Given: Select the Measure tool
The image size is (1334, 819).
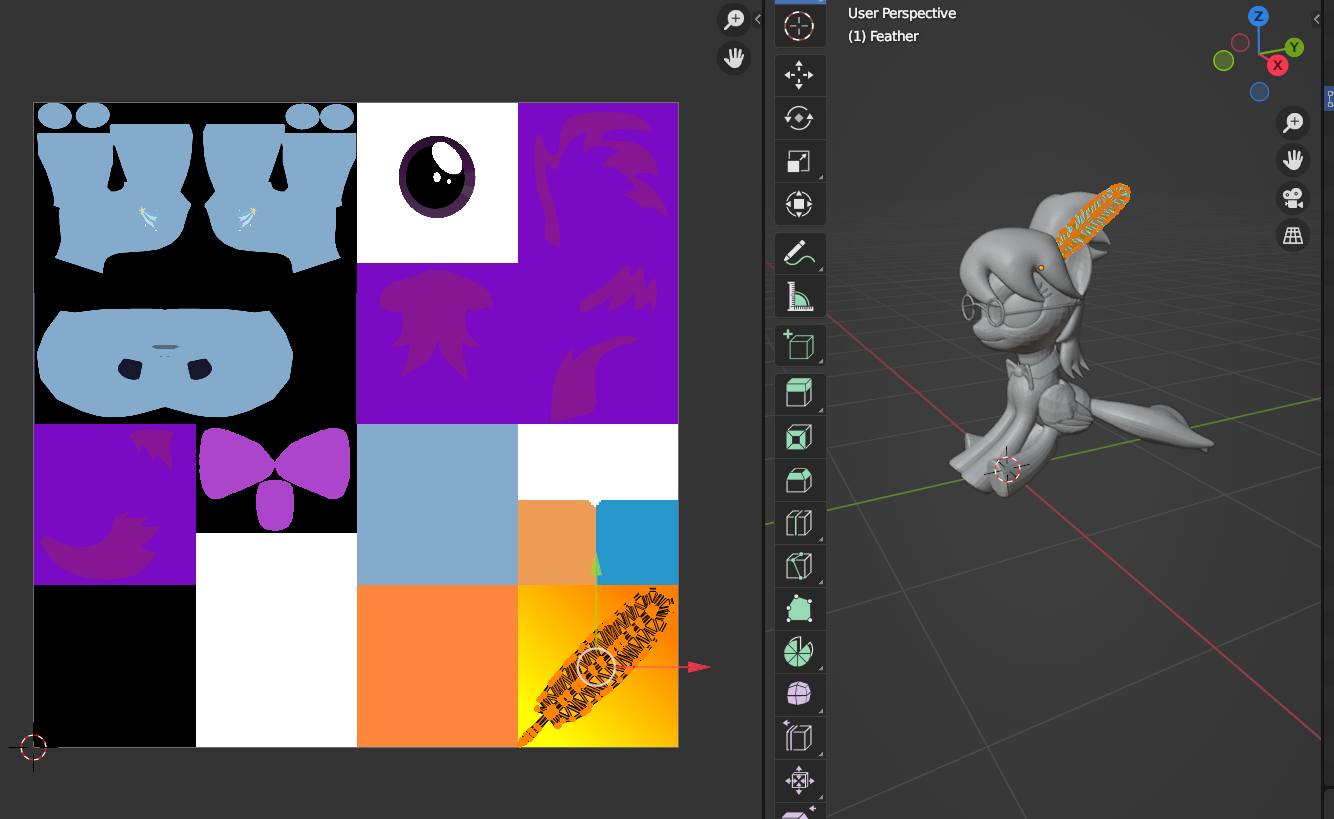Looking at the screenshot, I should point(799,297).
